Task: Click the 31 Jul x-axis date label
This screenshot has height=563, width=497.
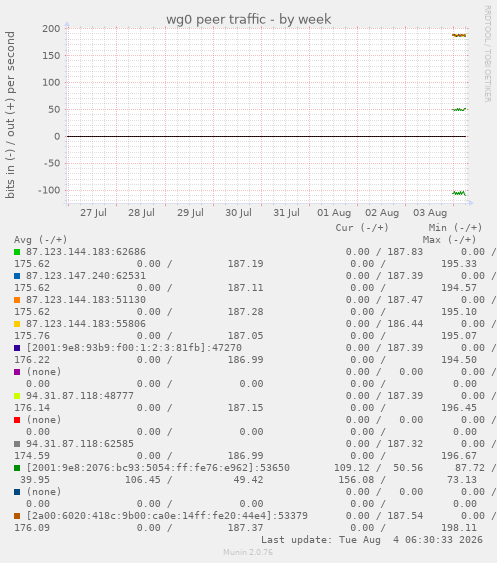Action: [286, 213]
